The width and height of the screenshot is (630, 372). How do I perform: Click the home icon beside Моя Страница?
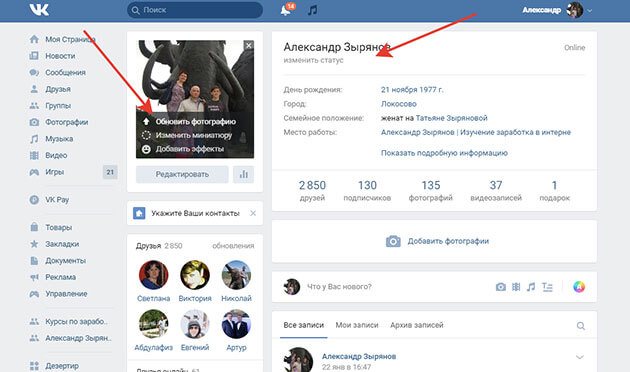click(34, 39)
